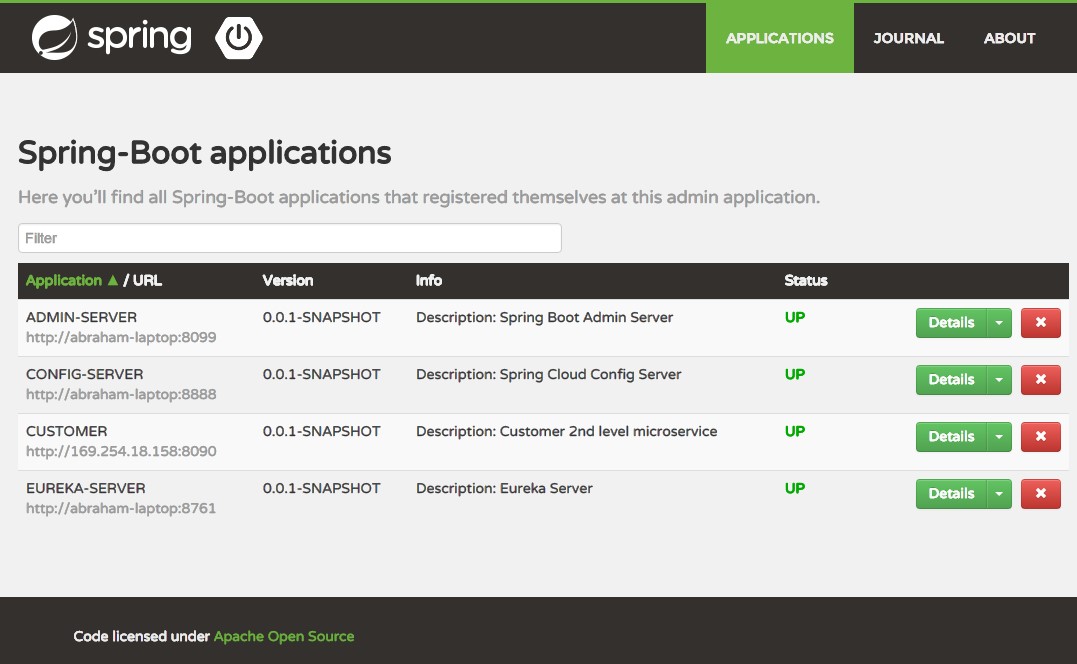Expand the Details dropdown arrow for CONFIG-SERVER
1077x664 pixels.
(x=999, y=380)
